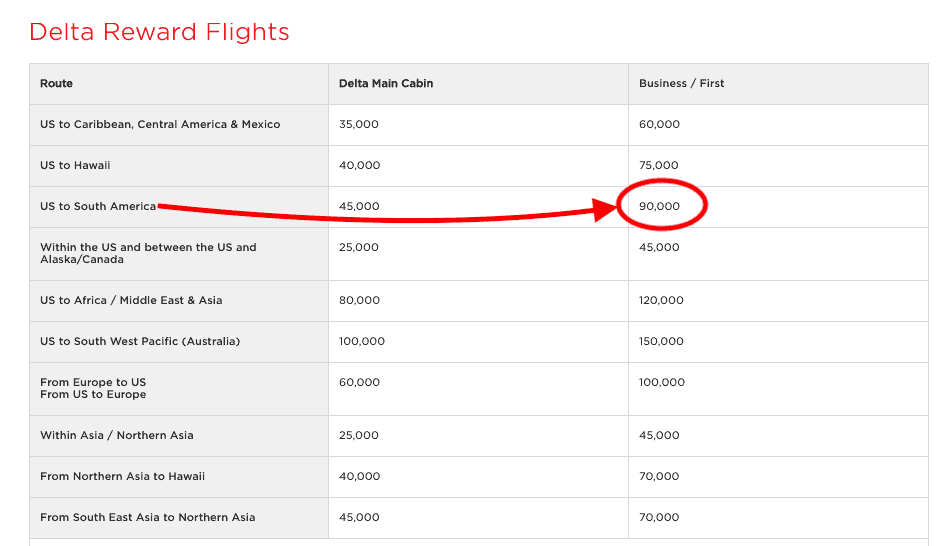
Task: Click the 75,000 Business / First value
Action: (x=659, y=165)
